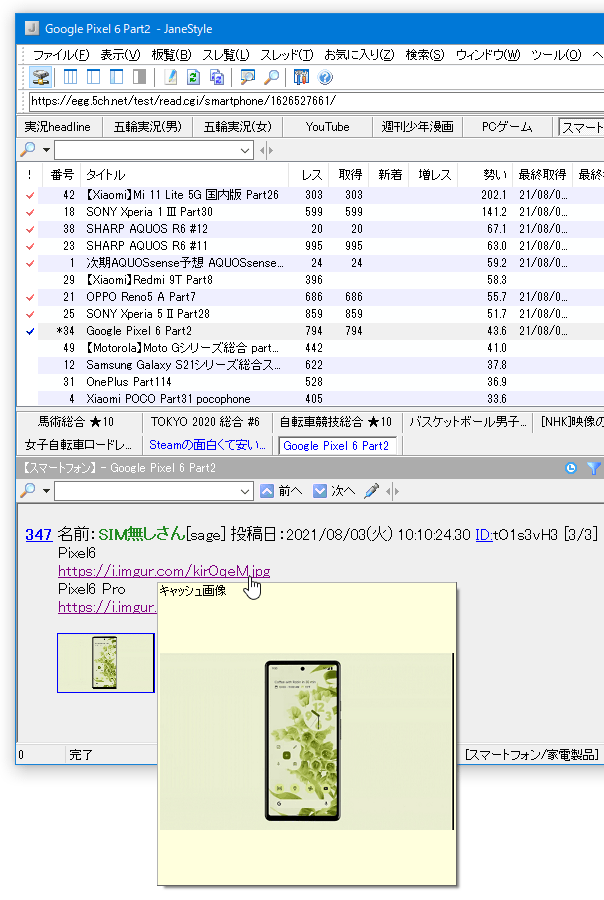Switch to the 実況headline board tab
This screenshot has width=604, height=900.
pyautogui.click(x=57, y=127)
